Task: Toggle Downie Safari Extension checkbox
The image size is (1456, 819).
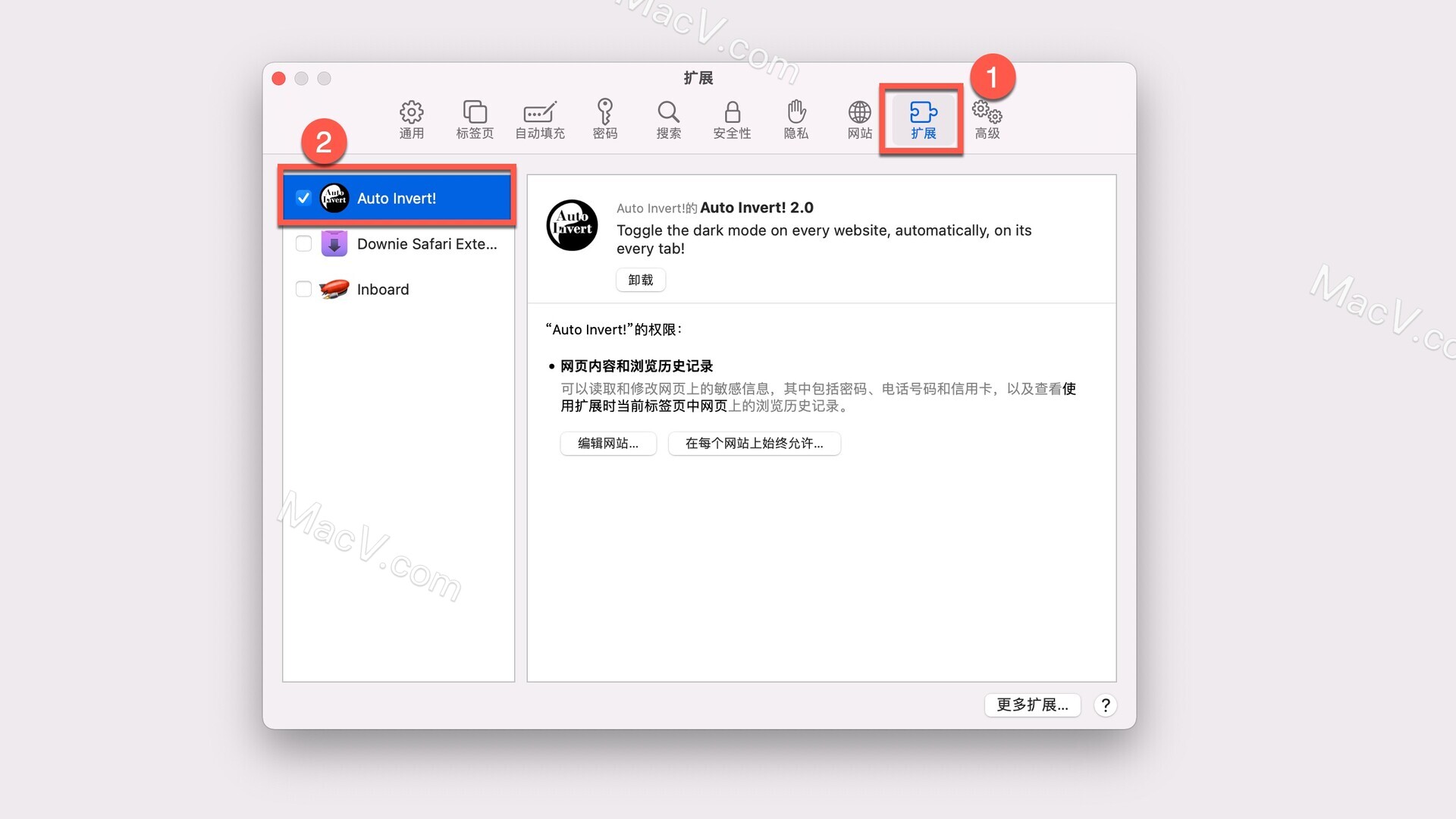Action: click(x=304, y=243)
